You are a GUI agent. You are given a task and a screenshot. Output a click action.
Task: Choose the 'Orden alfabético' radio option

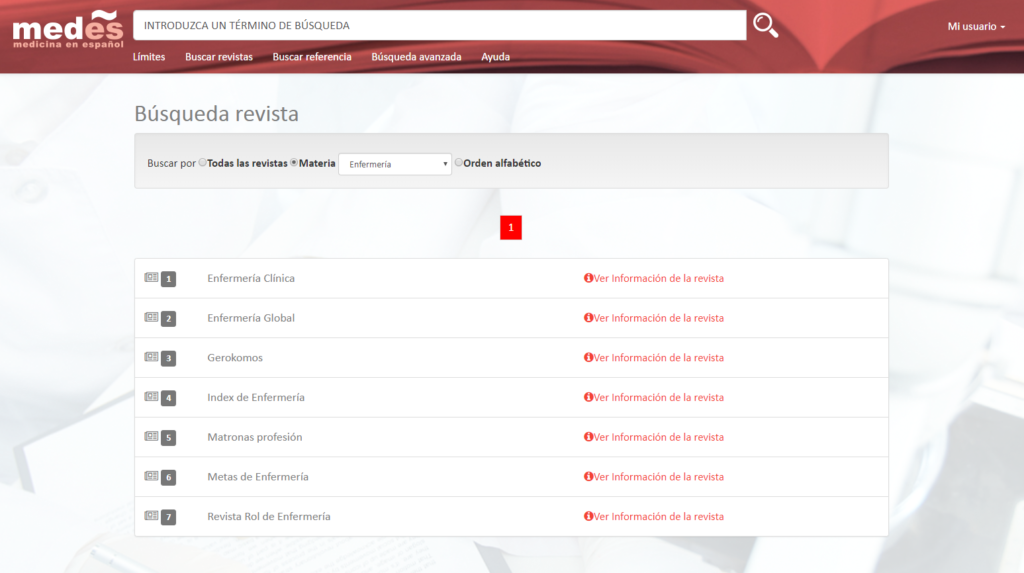coord(459,162)
